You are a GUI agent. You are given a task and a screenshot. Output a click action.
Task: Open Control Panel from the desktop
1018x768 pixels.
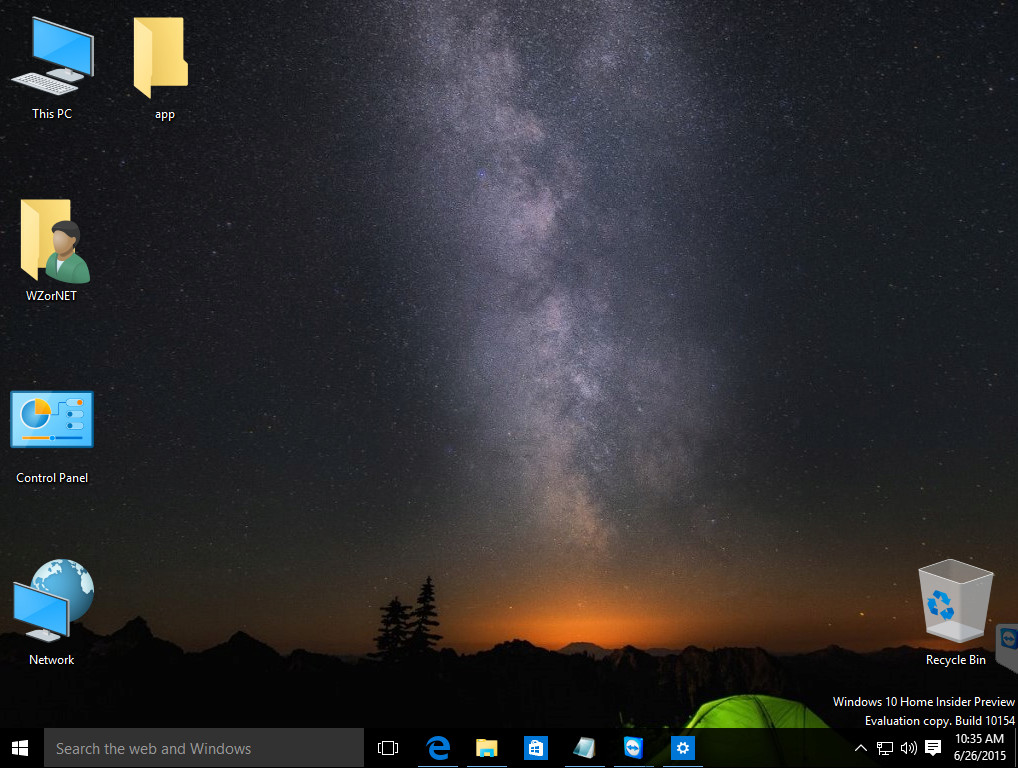51,420
